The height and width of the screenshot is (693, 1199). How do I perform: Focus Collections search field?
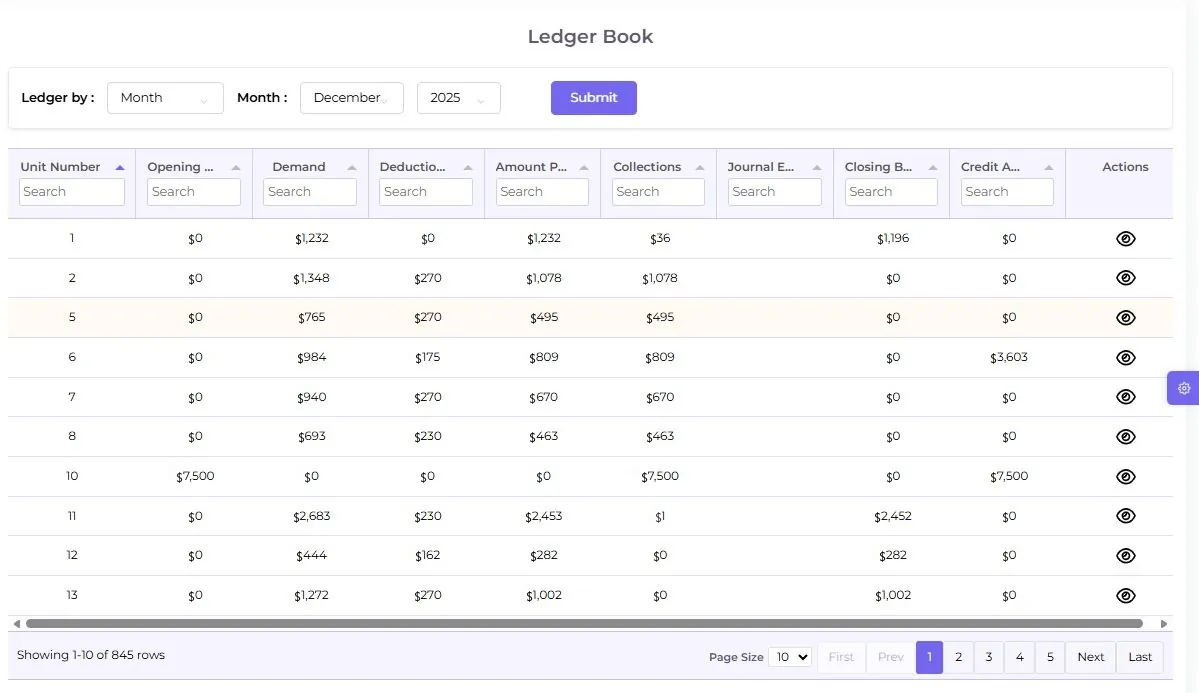pyautogui.click(x=658, y=192)
